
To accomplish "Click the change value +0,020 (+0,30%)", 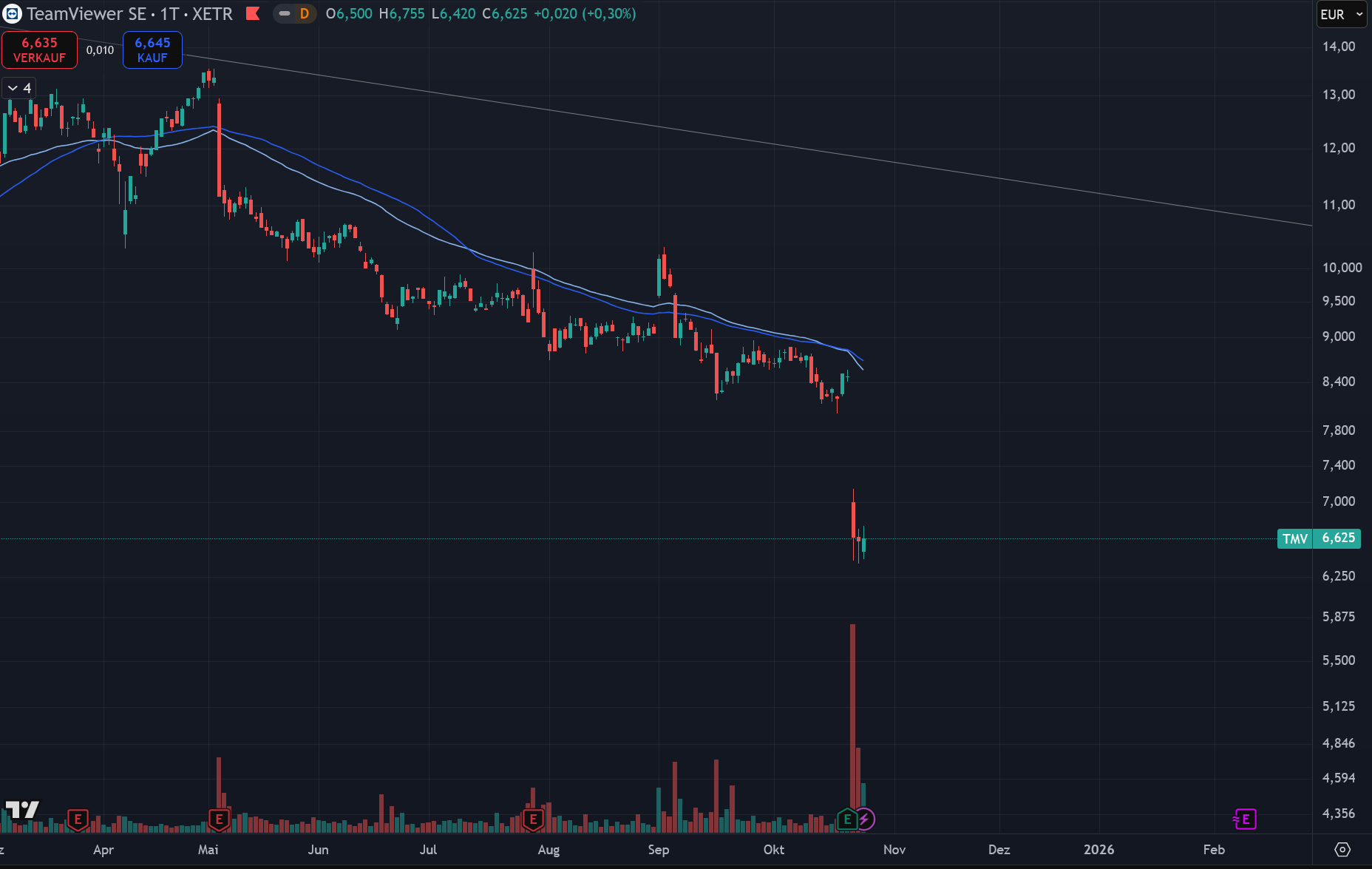I will point(585,14).
